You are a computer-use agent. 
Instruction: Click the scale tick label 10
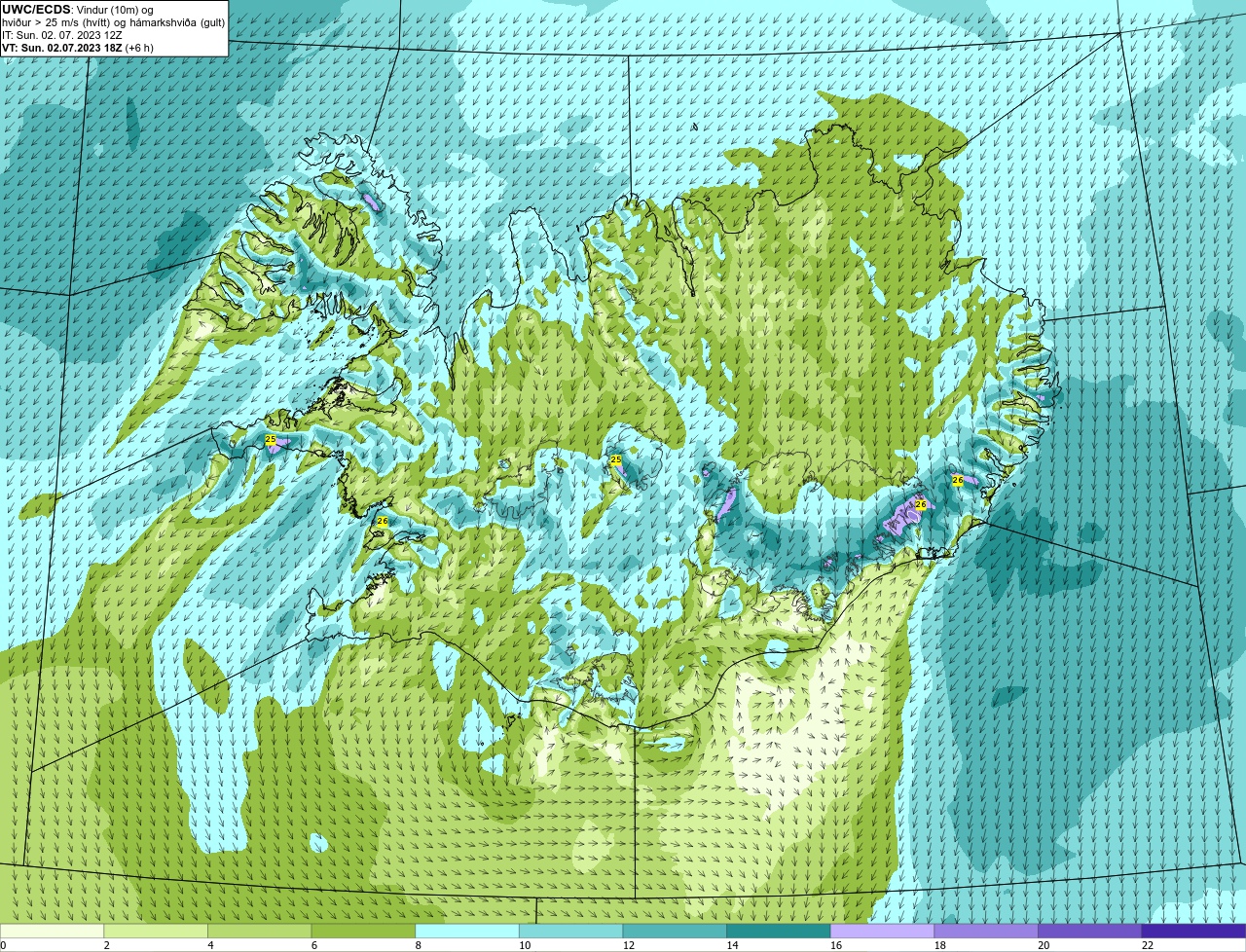click(525, 945)
